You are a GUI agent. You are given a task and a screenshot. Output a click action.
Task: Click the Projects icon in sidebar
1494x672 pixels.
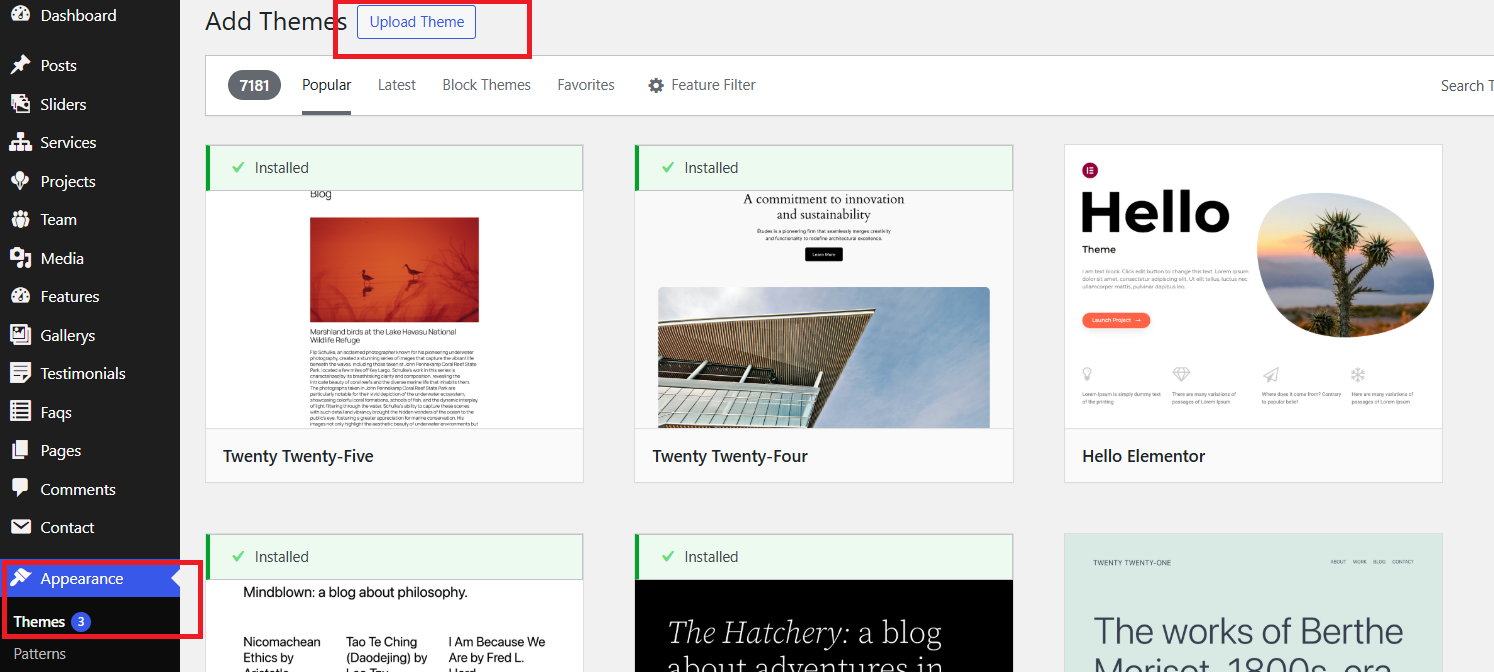point(20,181)
